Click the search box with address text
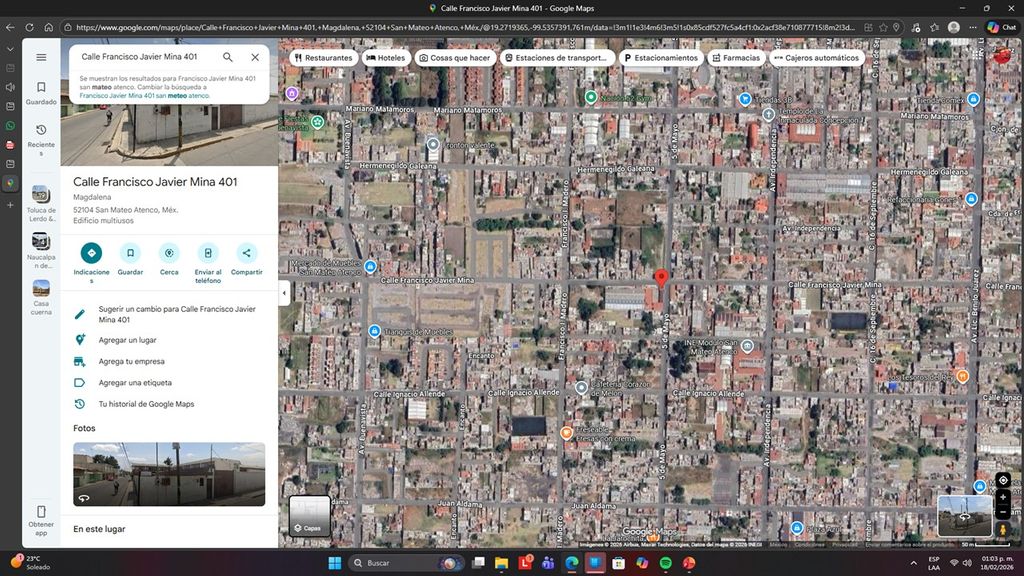This screenshot has height=576, width=1024. [145, 58]
